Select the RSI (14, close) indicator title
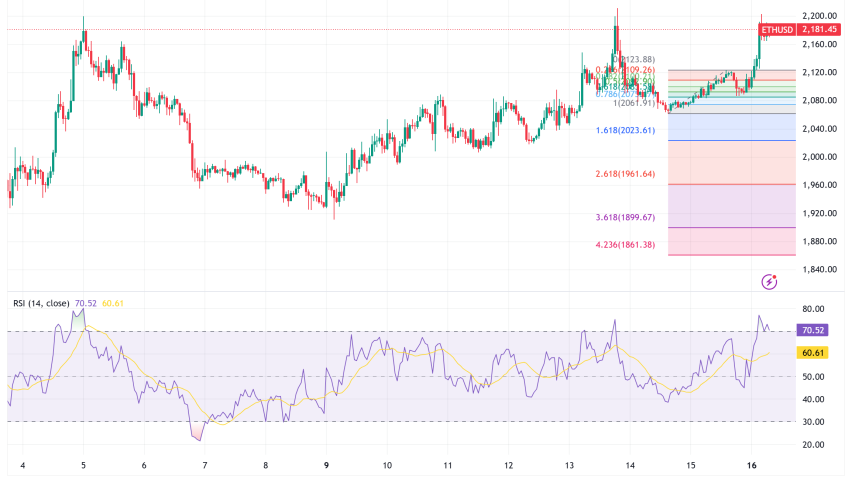Screen dimensions: 852x485 (38, 304)
